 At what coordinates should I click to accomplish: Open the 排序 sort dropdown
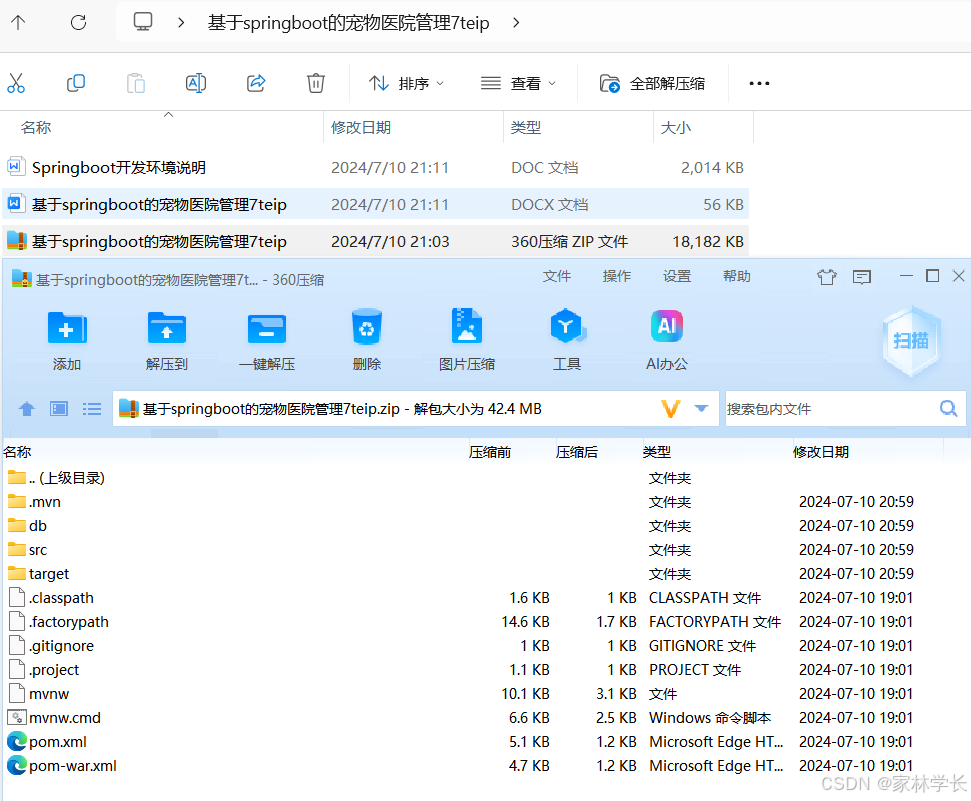(406, 84)
